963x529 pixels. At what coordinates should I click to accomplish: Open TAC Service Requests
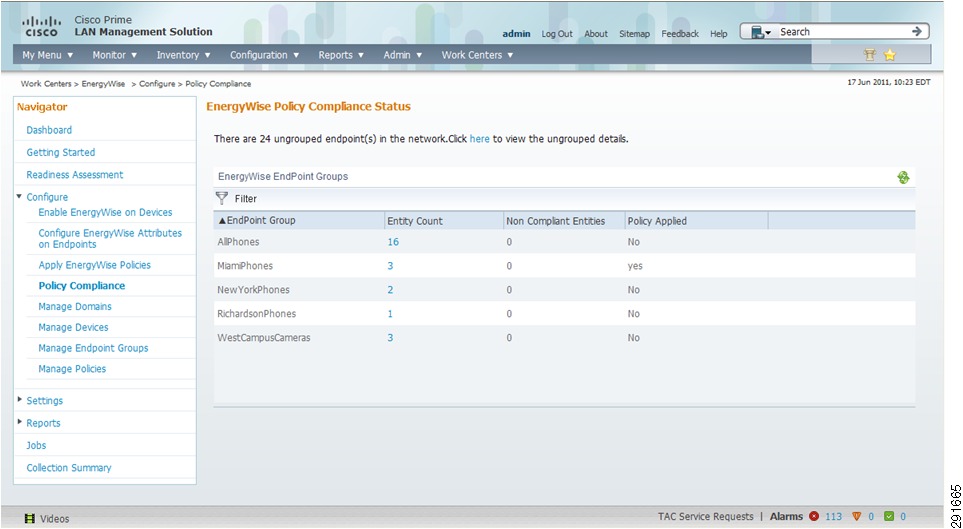coord(706,517)
